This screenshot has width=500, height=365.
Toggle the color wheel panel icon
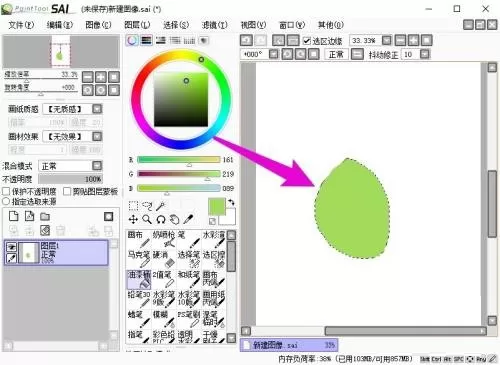point(132,40)
